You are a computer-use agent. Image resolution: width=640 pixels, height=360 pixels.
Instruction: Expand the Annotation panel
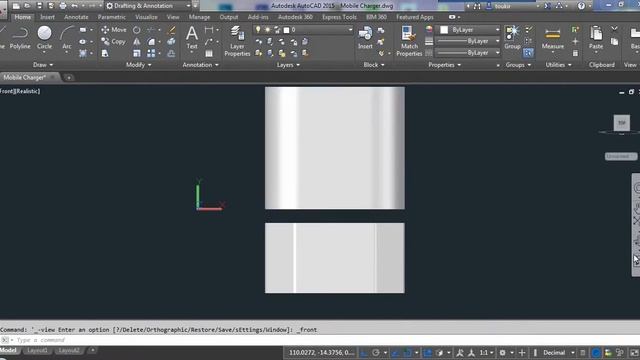(200, 65)
